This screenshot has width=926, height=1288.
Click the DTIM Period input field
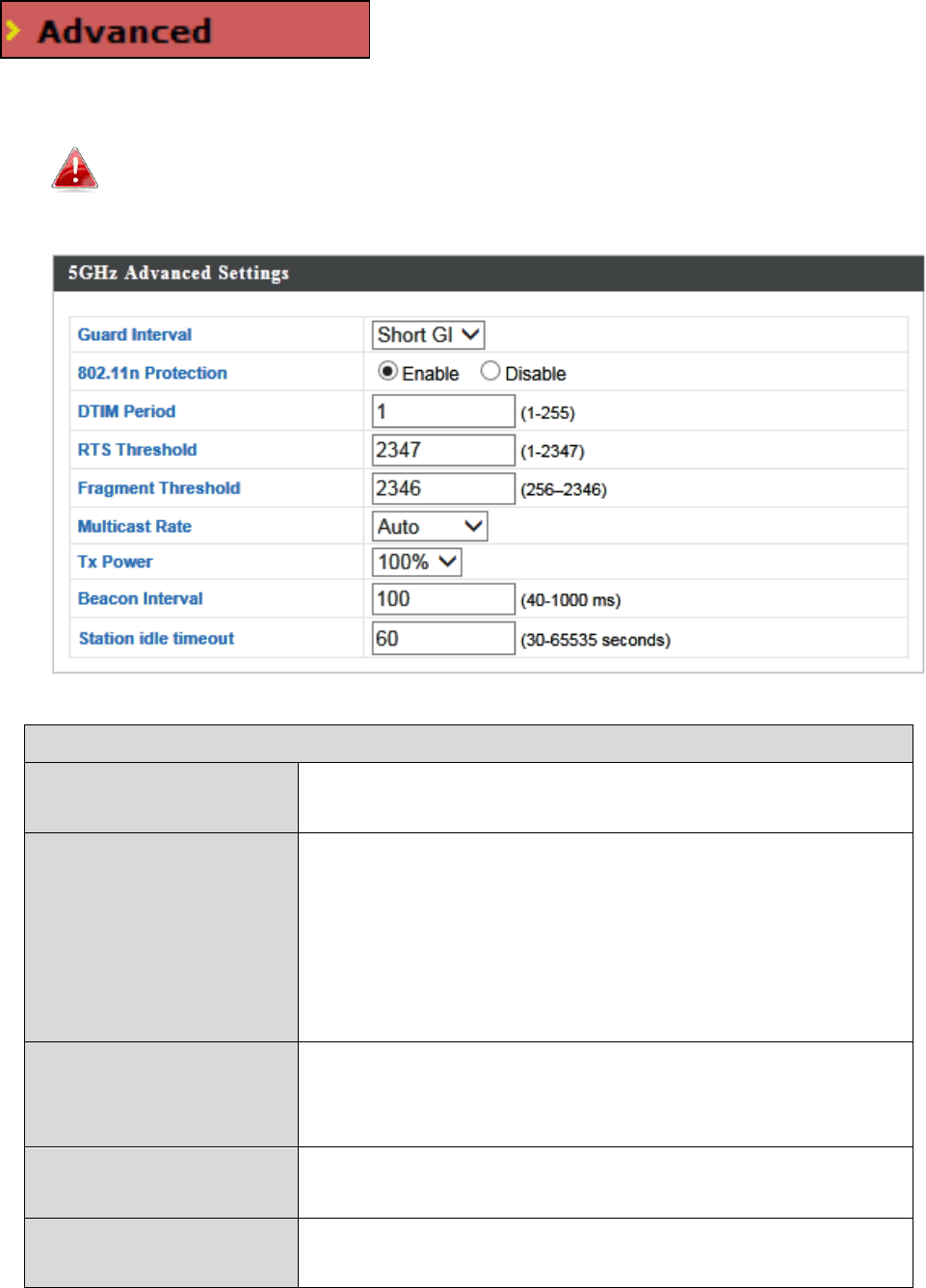pos(444,411)
